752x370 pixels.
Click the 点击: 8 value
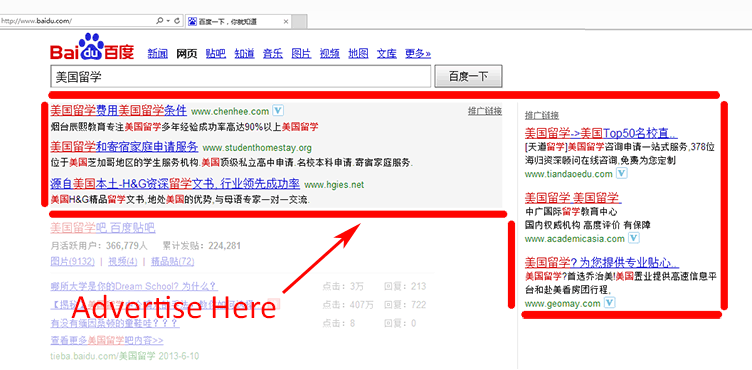339,323
